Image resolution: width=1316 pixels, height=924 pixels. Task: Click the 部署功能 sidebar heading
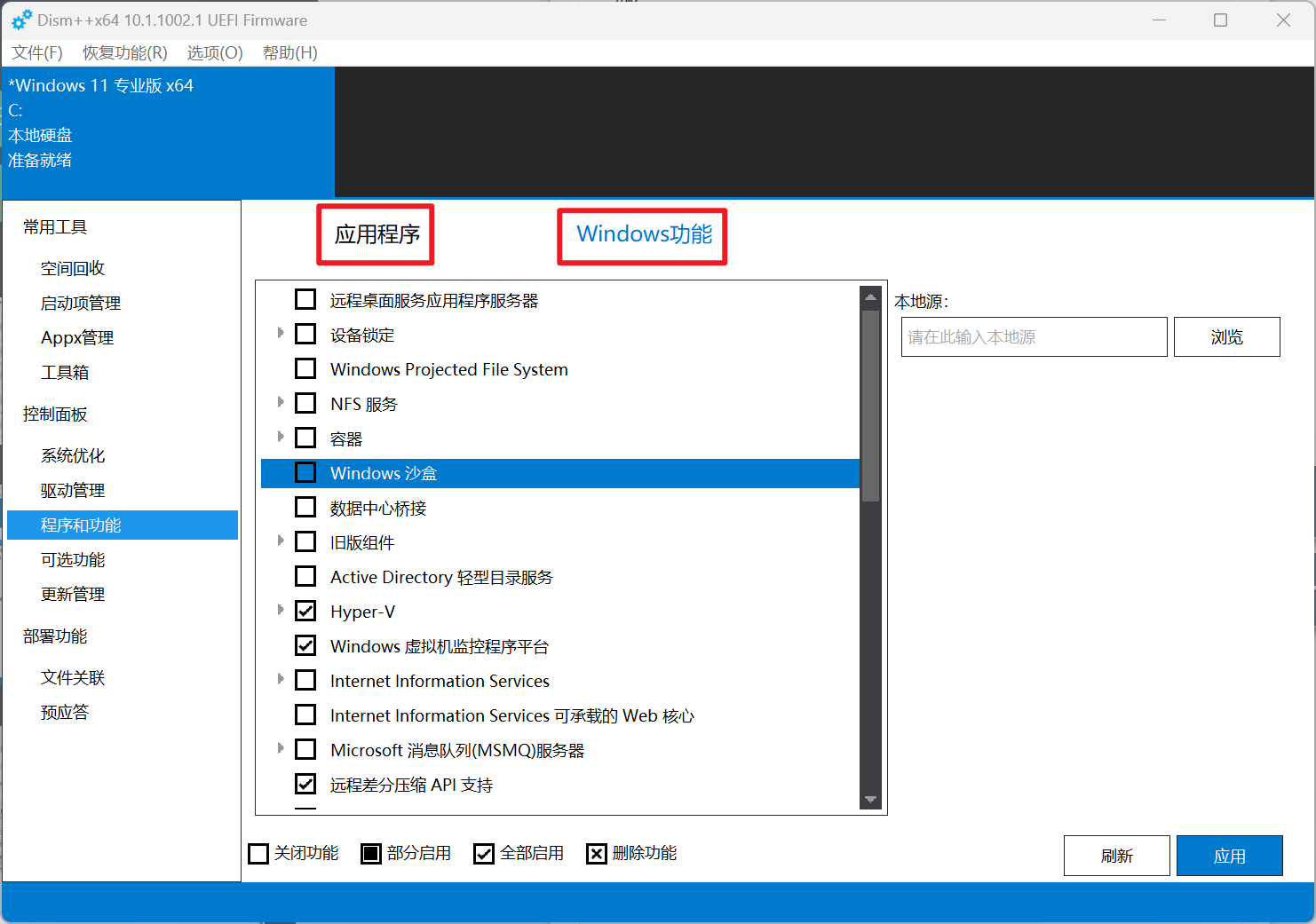point(55,636)
